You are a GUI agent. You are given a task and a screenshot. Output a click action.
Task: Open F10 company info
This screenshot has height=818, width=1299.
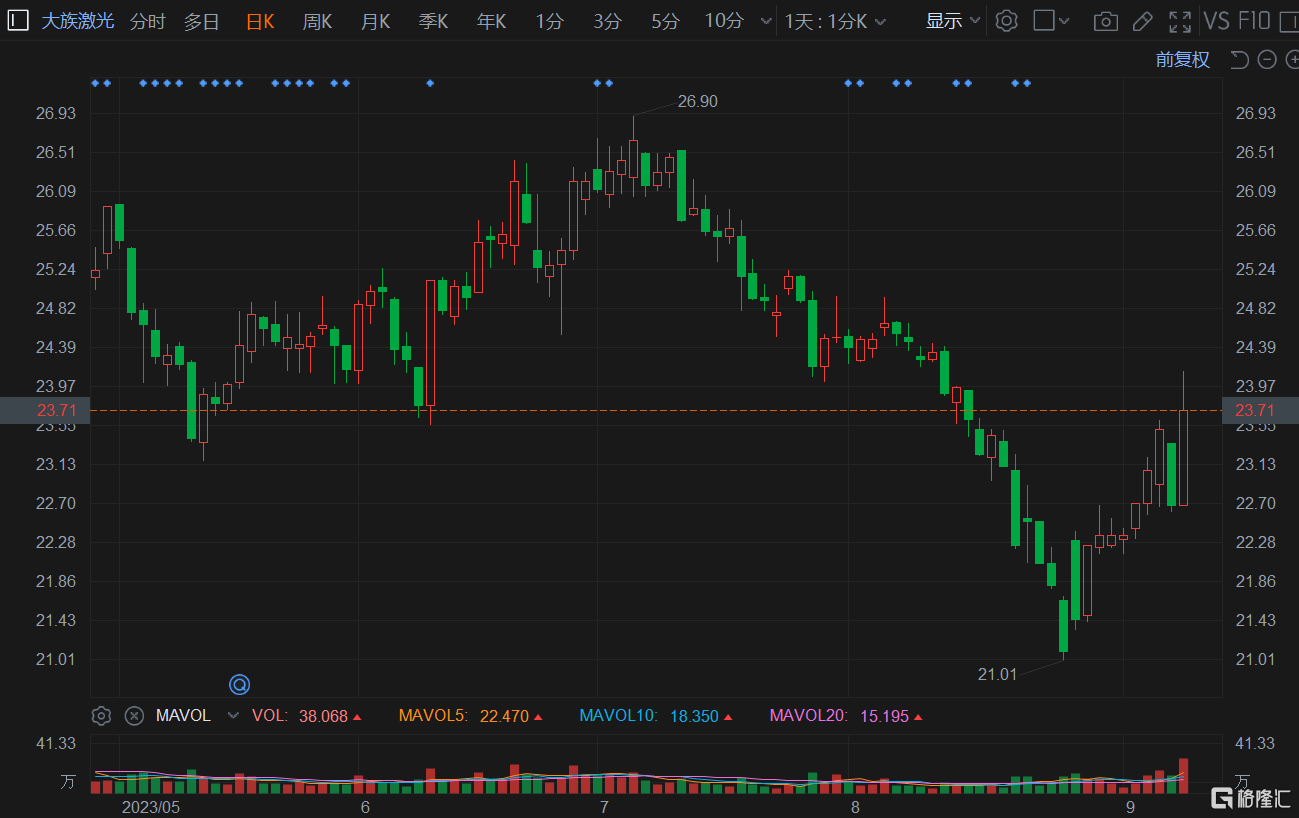(1254, 21)
